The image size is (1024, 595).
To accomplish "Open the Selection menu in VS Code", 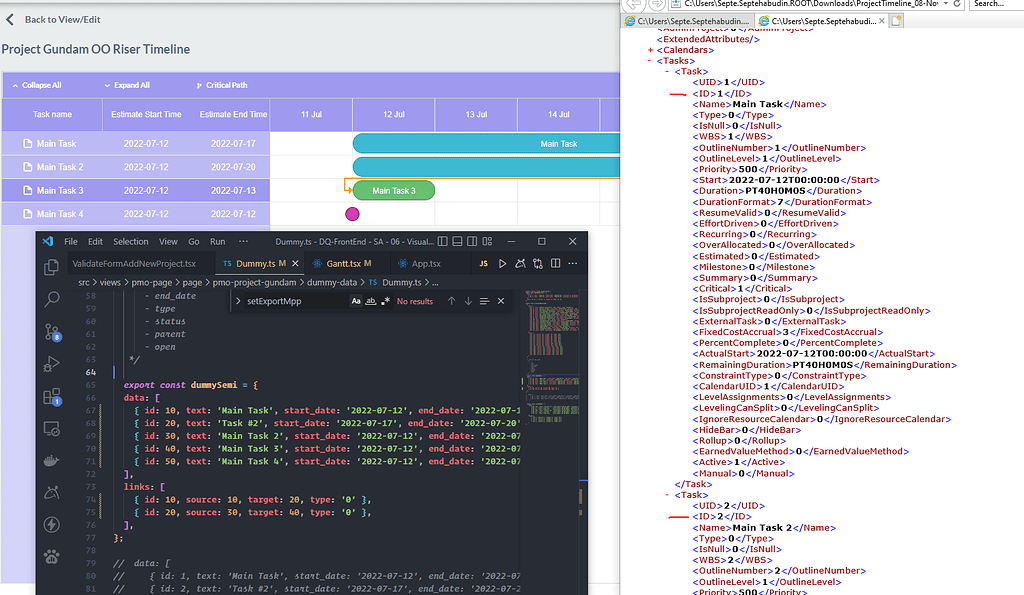I will (131, 242).
